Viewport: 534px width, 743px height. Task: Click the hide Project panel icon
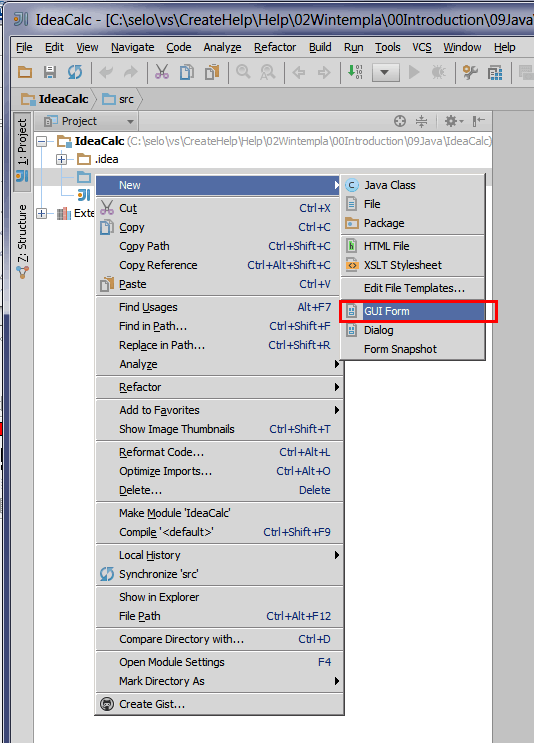pos(479,121)
